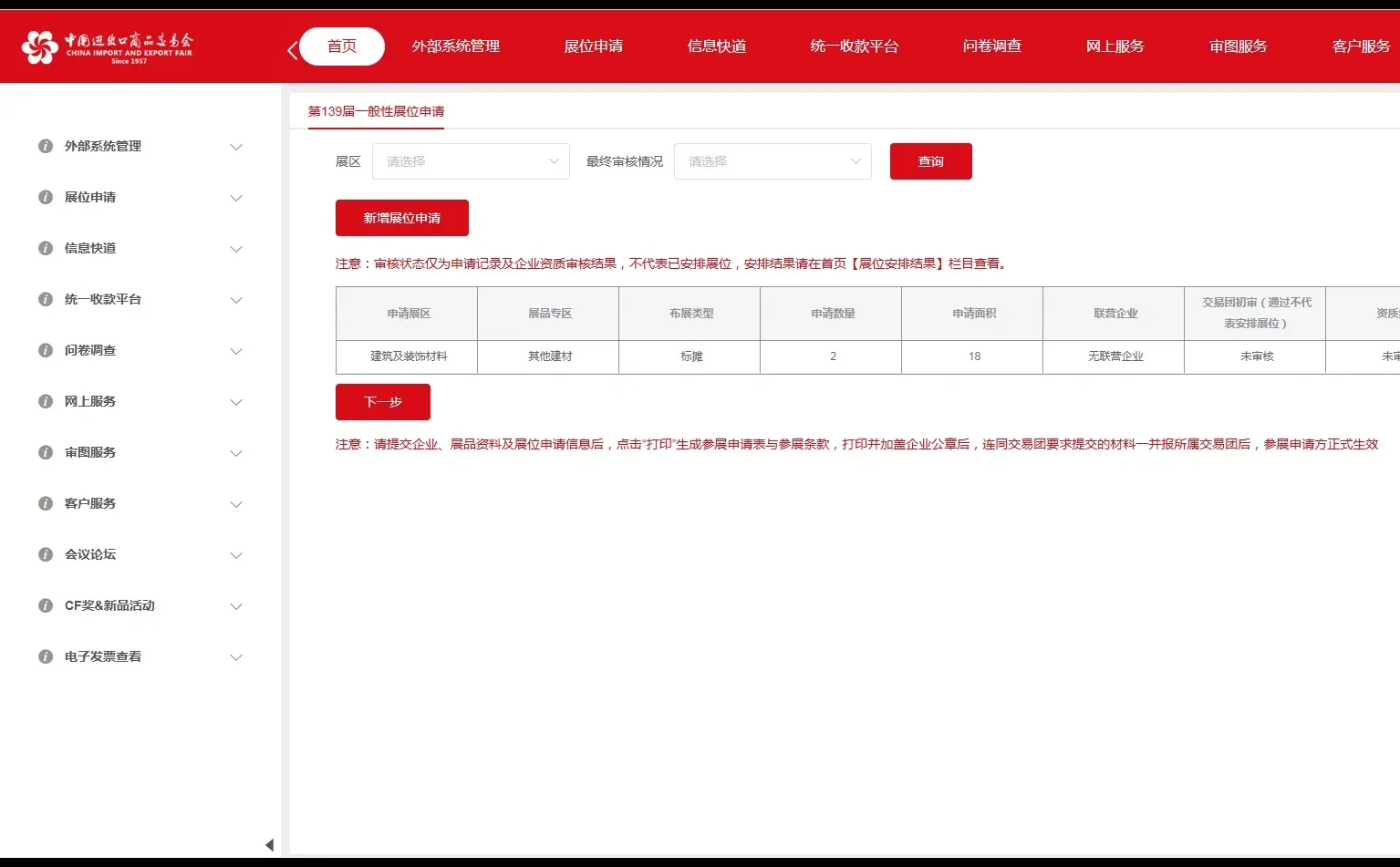Click the info icon beside 网上服务
The height and width of the screenshot is (867, 1400).
pyautogui.click(x=45, y=401)
